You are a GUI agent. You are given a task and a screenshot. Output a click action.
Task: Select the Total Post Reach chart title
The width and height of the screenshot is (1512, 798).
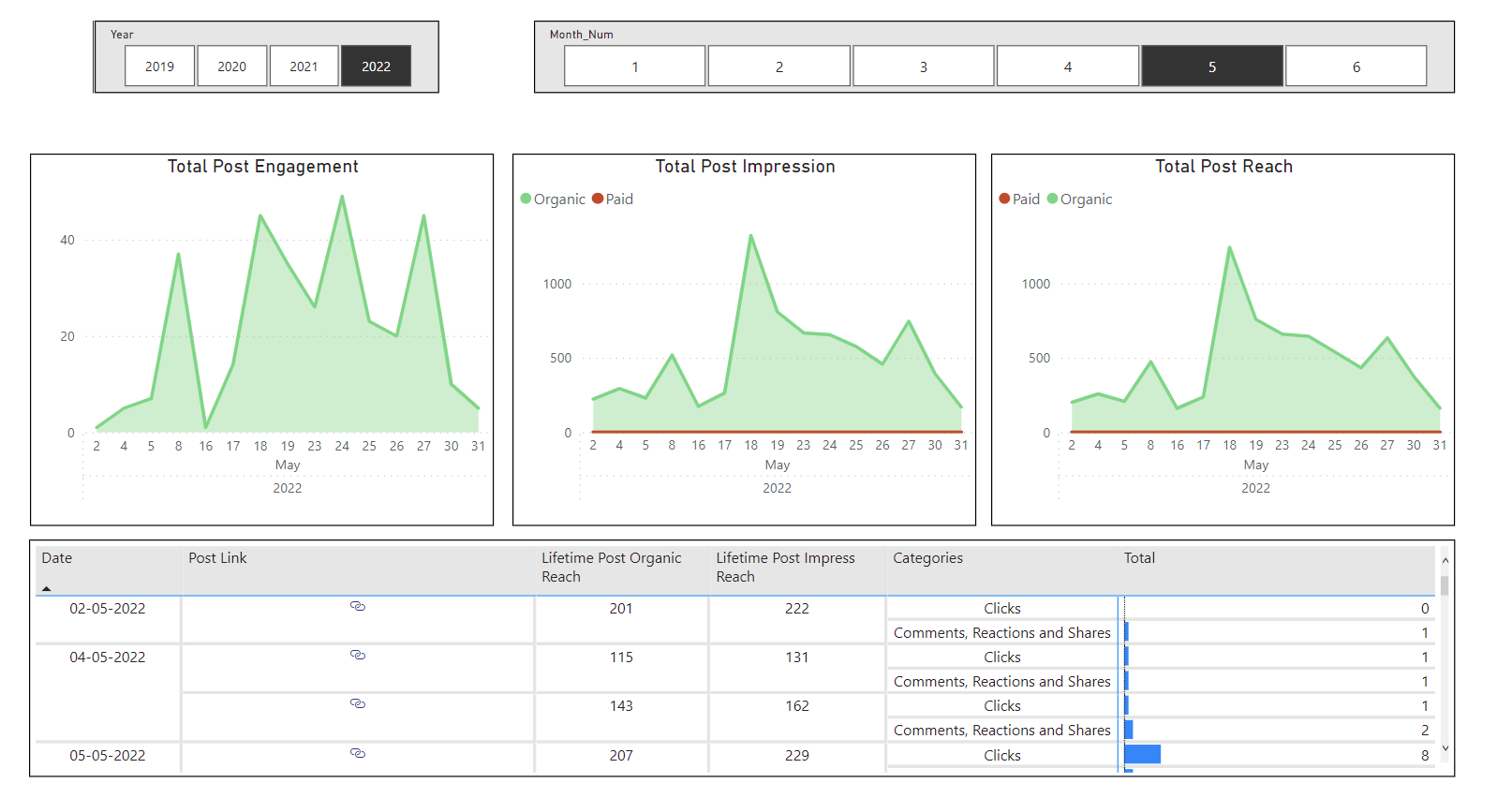1223,167
